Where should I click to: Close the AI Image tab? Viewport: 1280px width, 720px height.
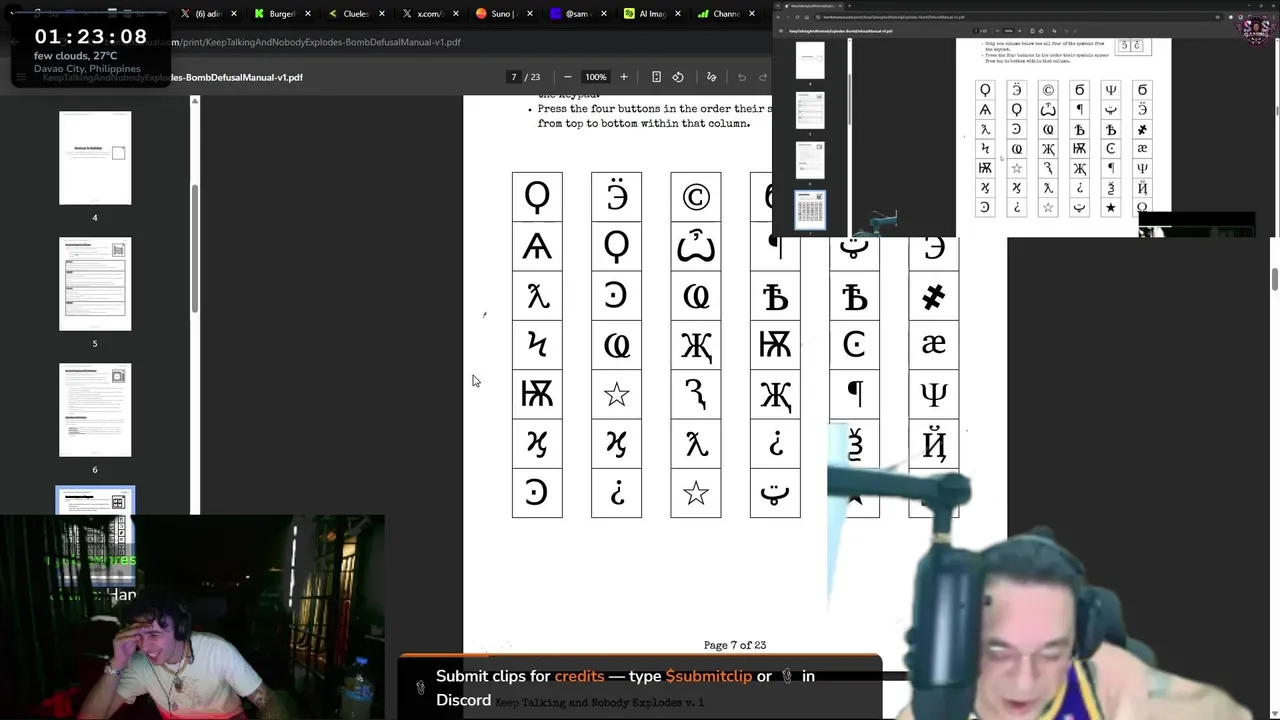point(676,14)
